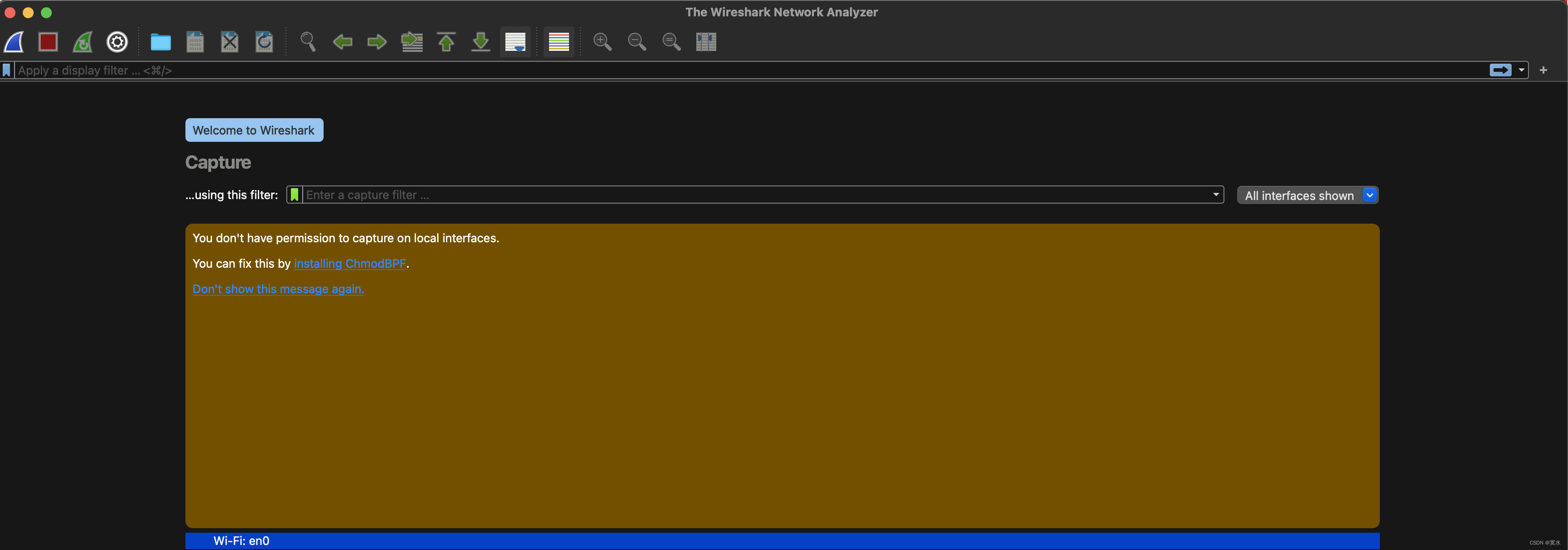Expand the capture filter history dropdown

pyautogui.click(x=1216, y=195)
